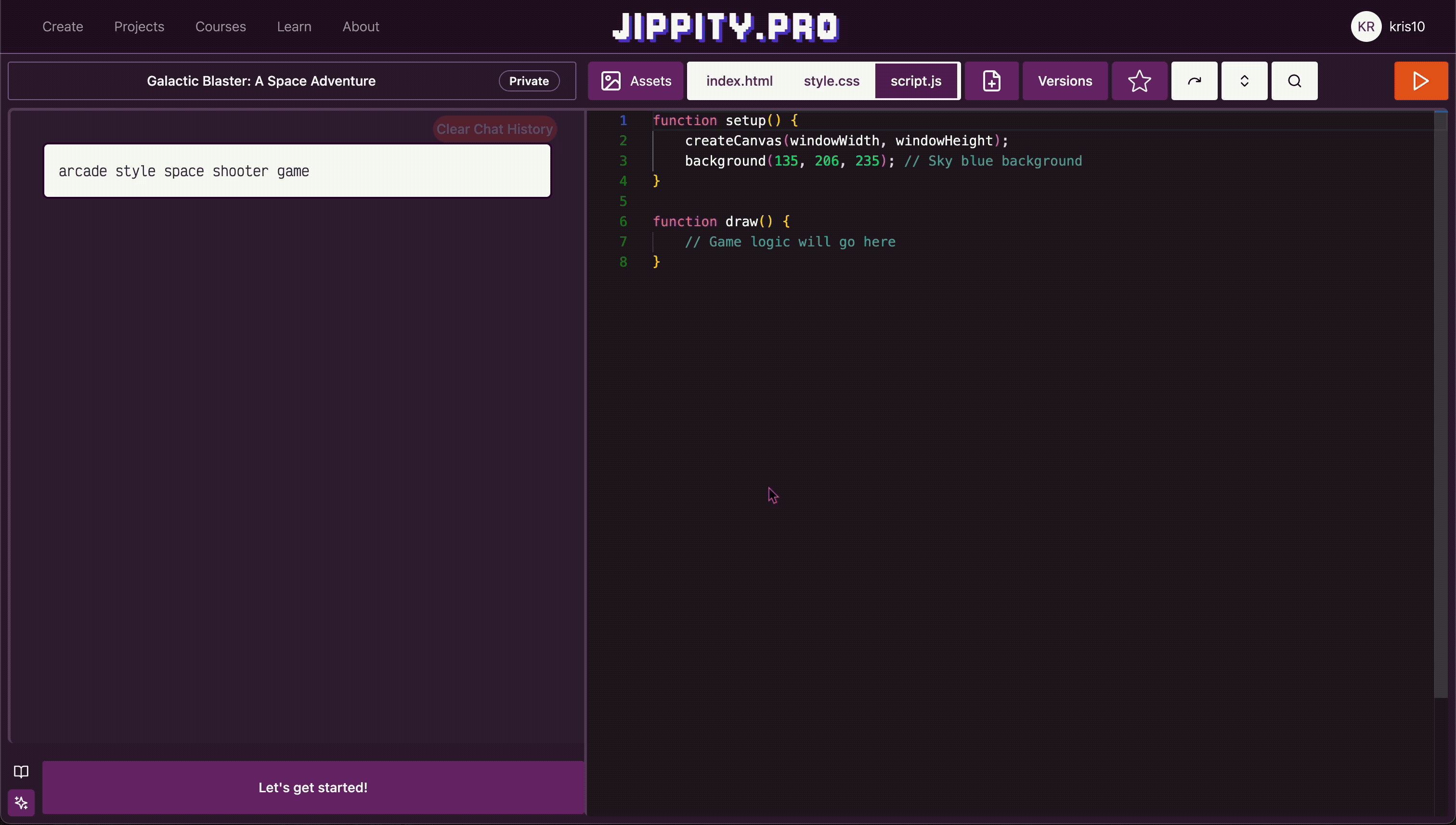The width and height of the screenshot is (1456, 825).
Task: Toggle the Private visibility badge
Action: tap(528, 81)
